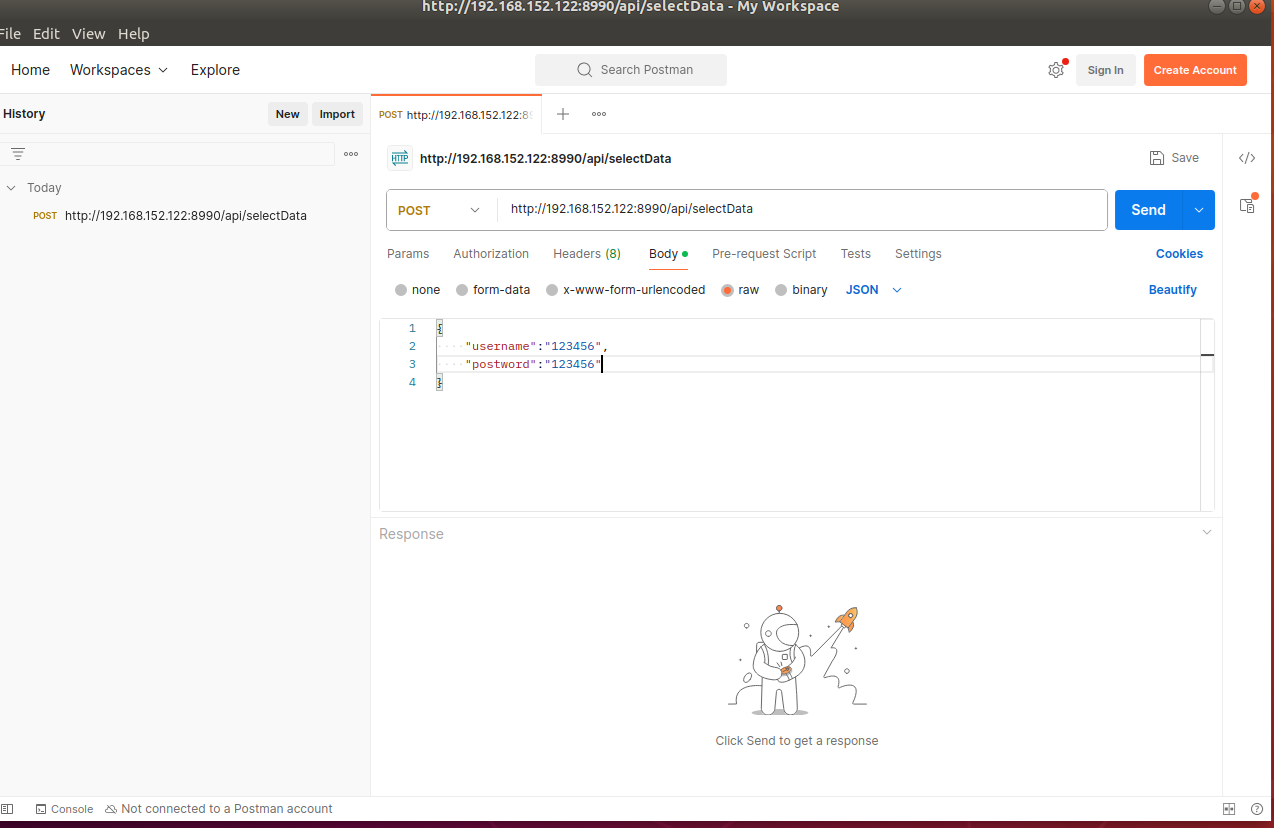
Task: Click the Save disk icon
Action: 1157,158
